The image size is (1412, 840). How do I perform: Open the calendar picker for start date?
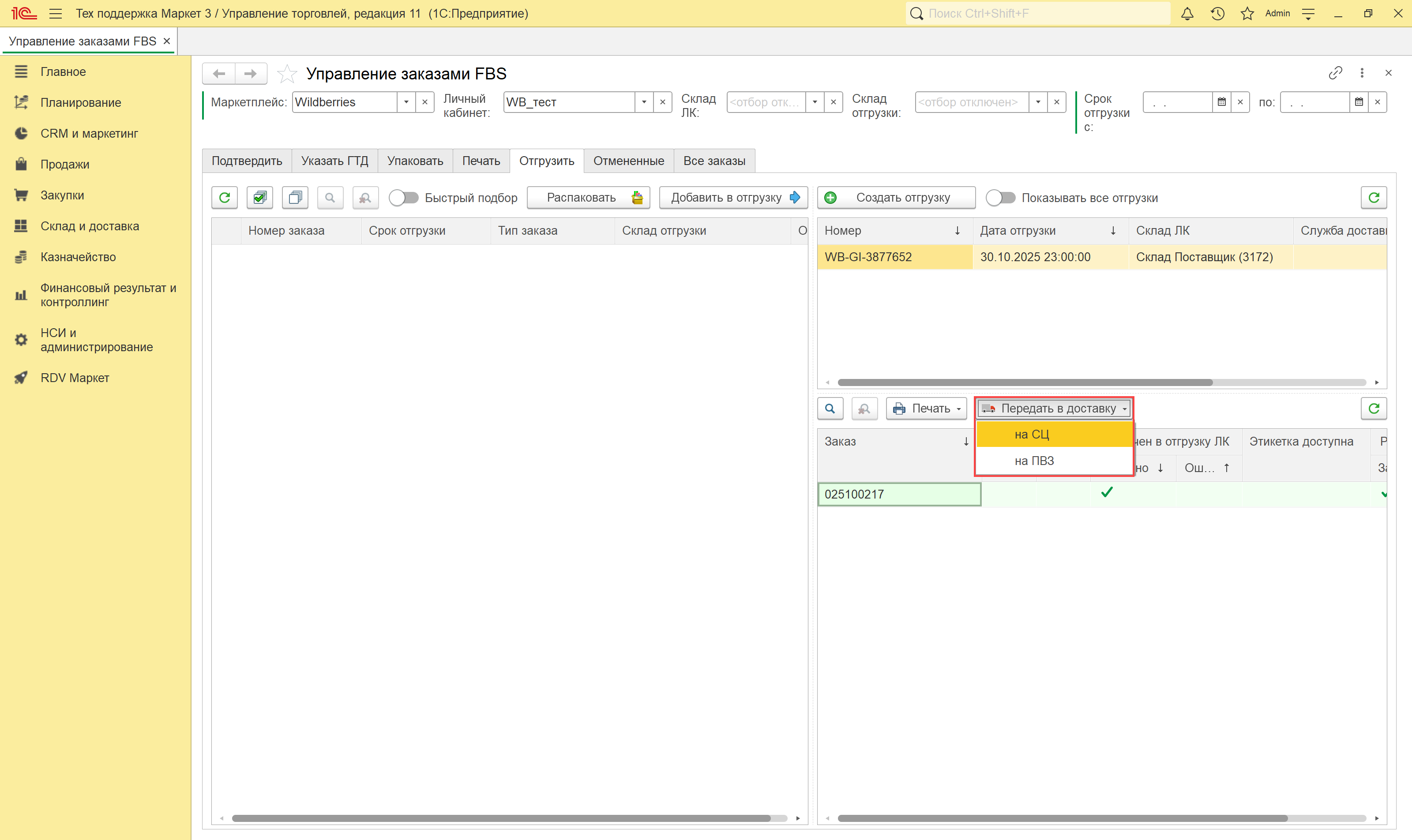1222,102
